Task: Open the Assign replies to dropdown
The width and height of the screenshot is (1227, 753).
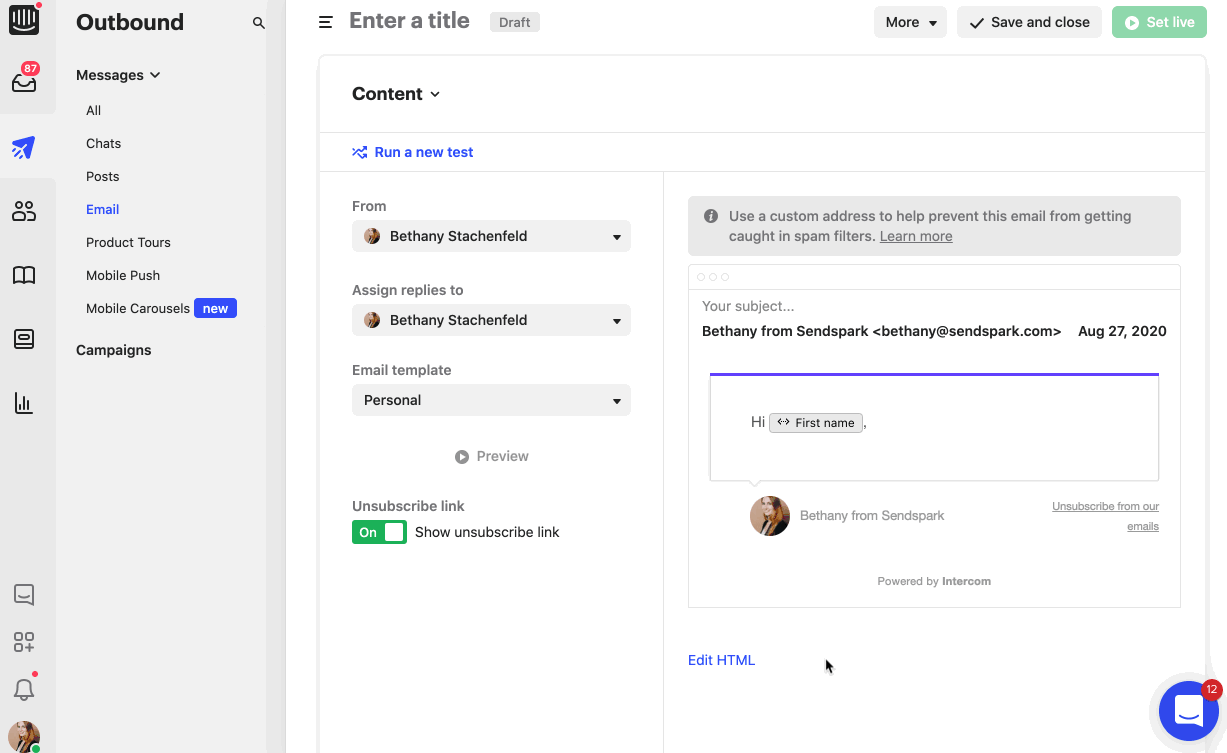Action: point(491,320)
